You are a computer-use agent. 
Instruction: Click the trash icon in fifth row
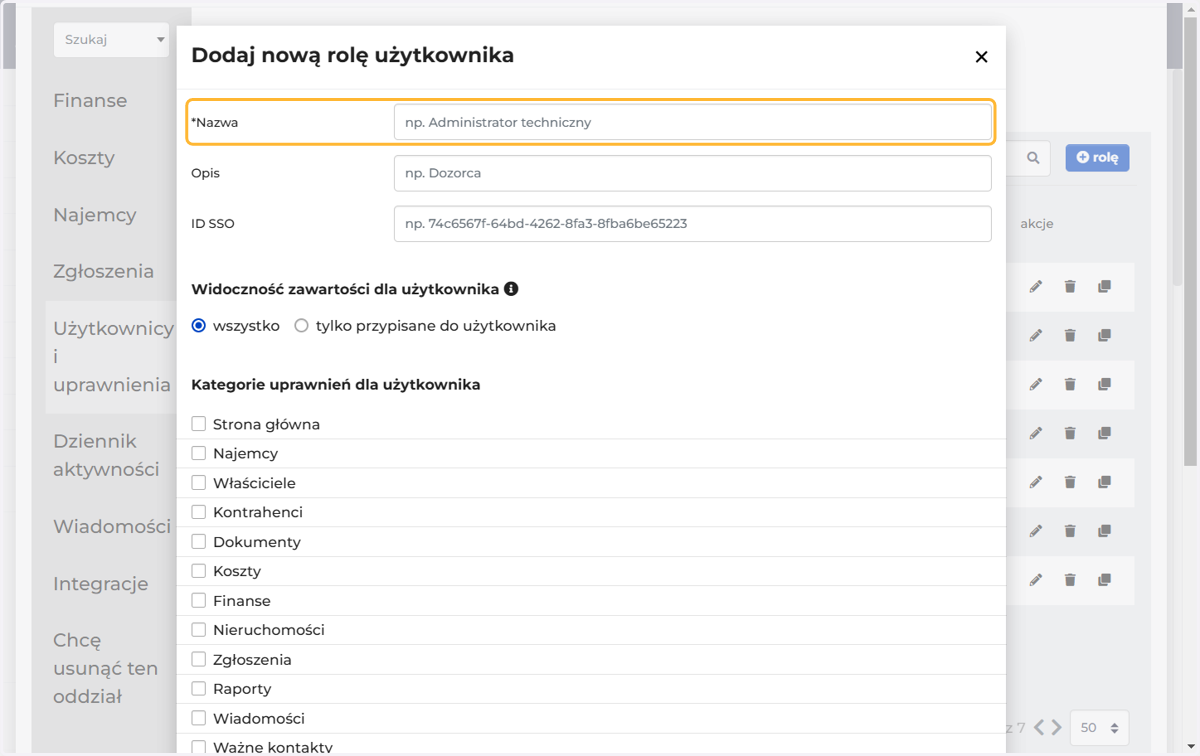1070,482
